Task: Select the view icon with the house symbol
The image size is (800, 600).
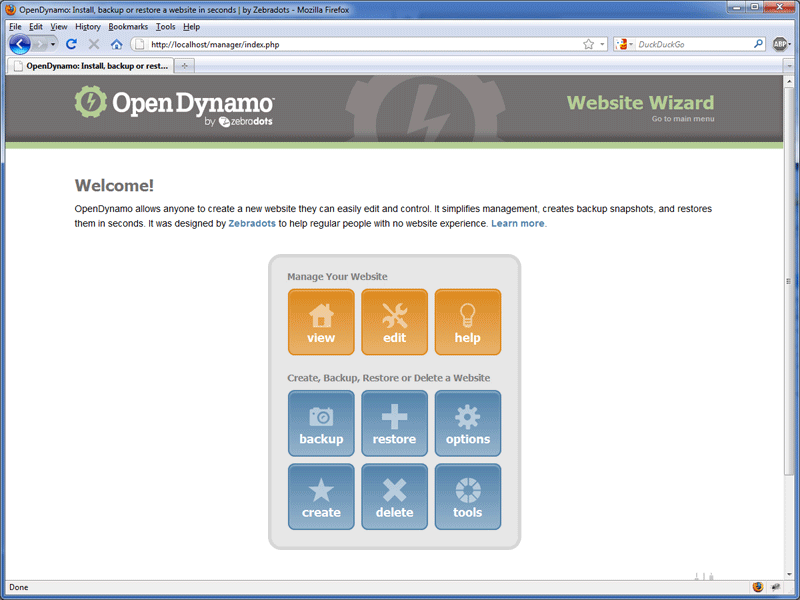Action: 321,322
